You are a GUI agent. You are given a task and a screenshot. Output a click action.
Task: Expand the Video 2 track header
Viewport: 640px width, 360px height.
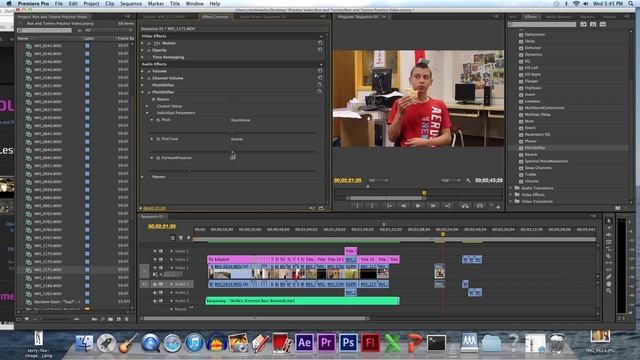(171, 259)
